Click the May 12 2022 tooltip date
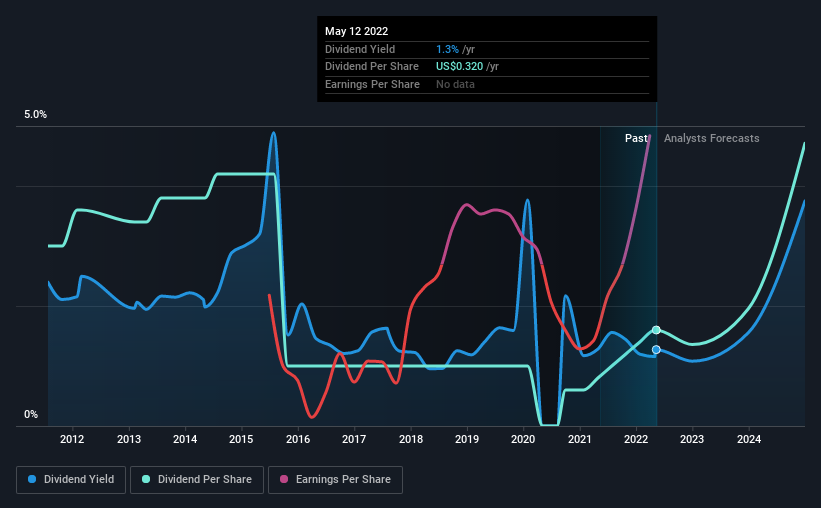The width and height of the screenshot is (821, 508). click(x=358, y=30)
